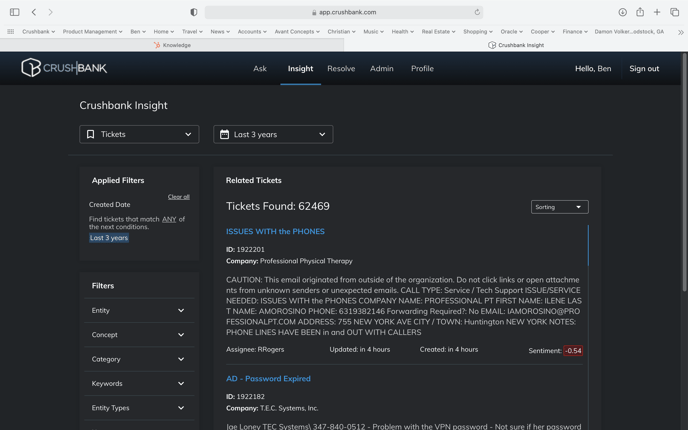Open the Resolve navigation item
688x430 pixels.
click(341, 68)
